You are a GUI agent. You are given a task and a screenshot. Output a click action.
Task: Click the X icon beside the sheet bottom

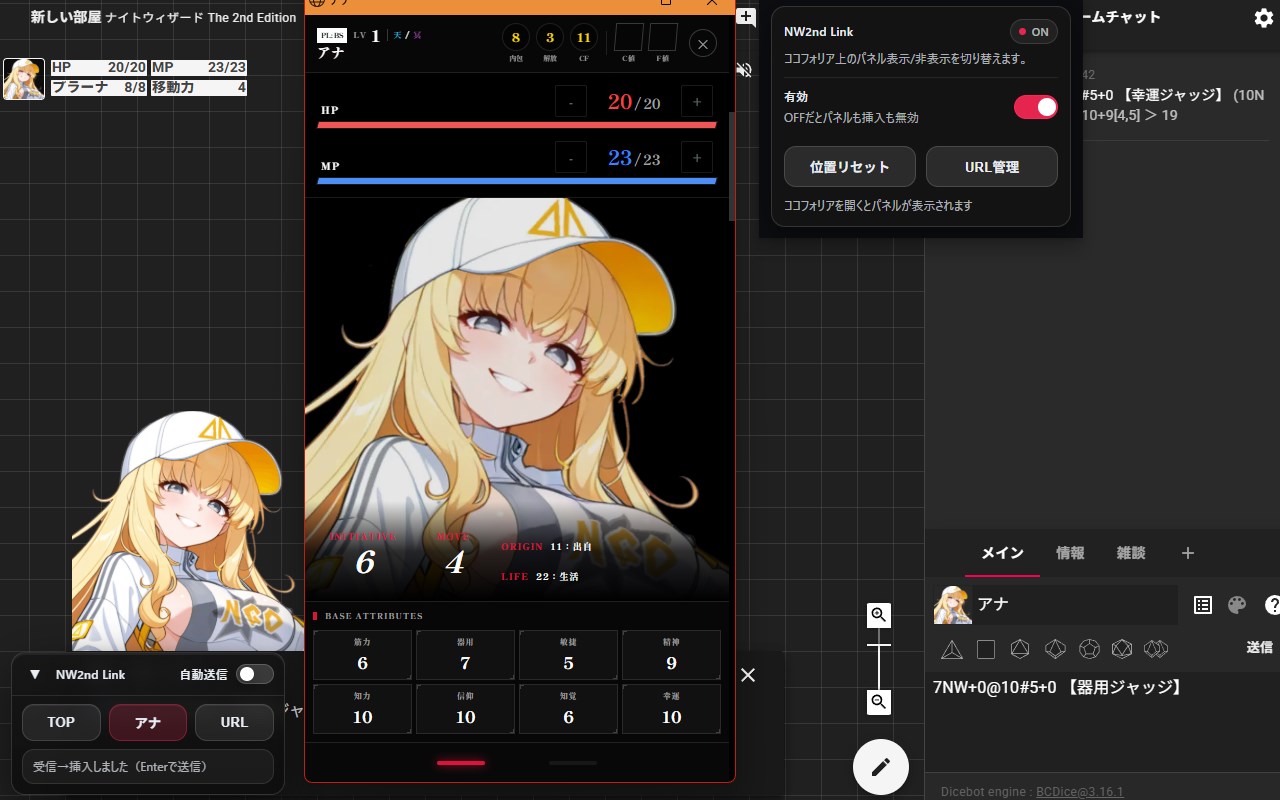[x=748, y=675]
